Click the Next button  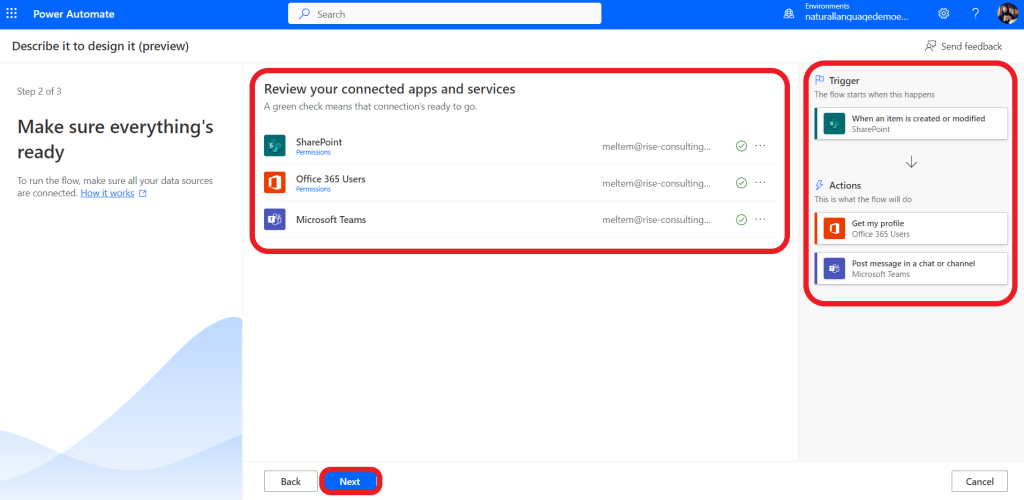[350, 481]
